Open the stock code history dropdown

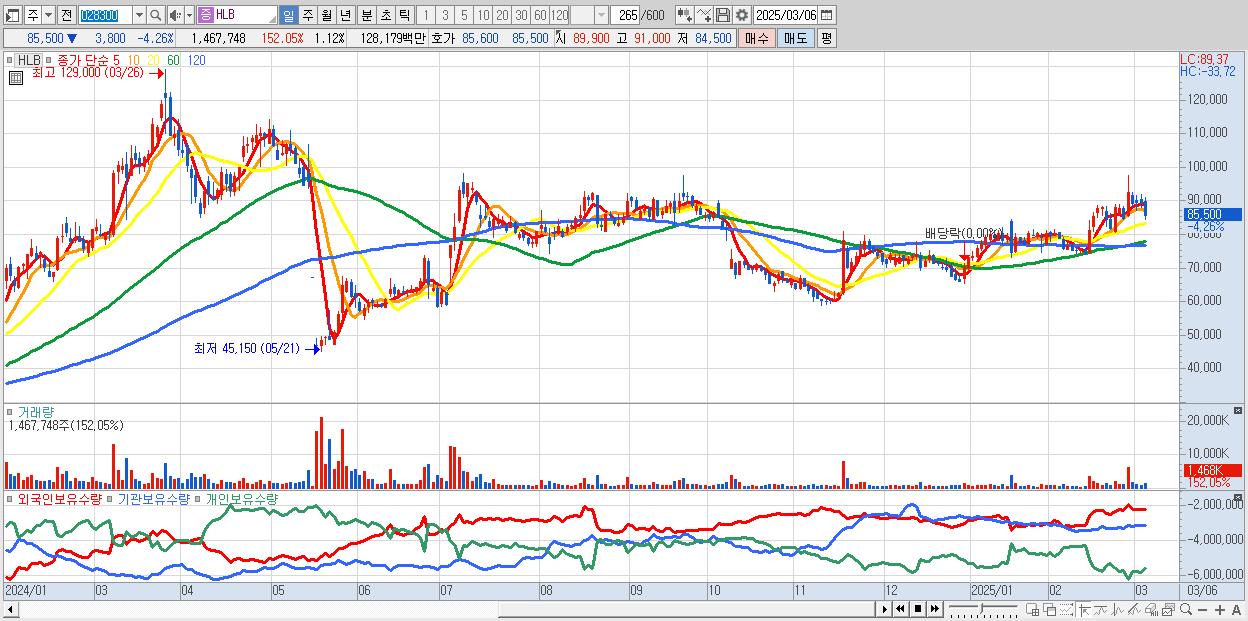[x=139, y=15]
